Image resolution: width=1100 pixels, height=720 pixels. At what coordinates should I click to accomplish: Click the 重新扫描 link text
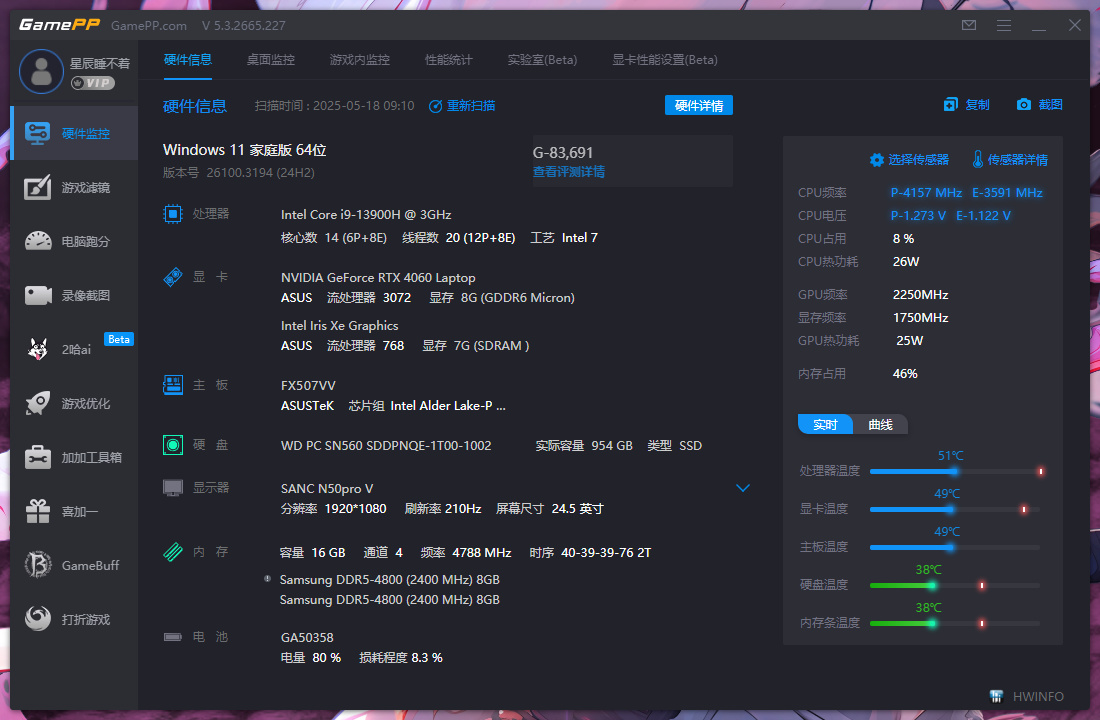[471, 106]
